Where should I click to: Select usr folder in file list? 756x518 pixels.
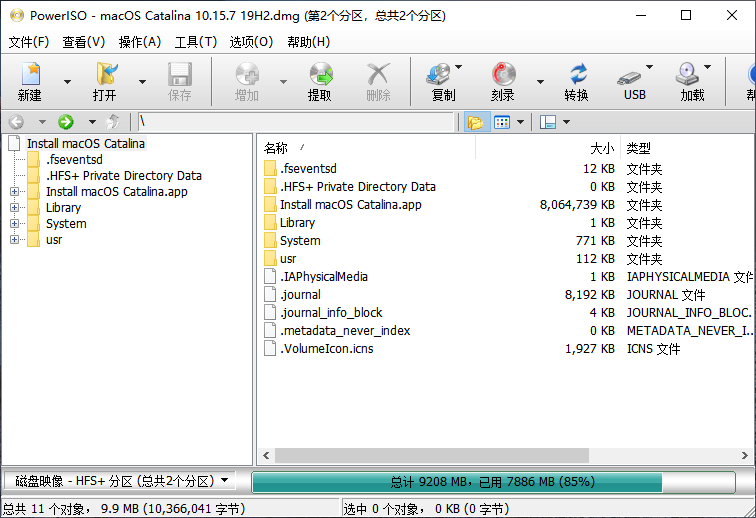click(288, 259)
